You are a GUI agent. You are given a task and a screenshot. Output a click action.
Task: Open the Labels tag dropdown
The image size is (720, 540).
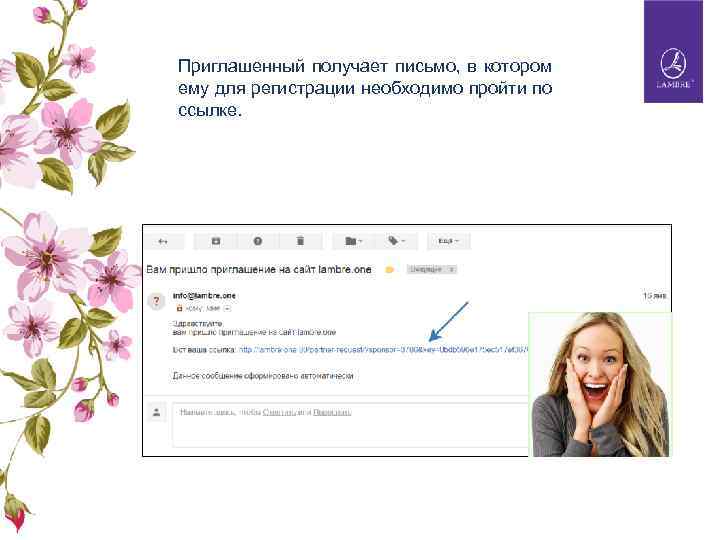click(x=396, y=241)
